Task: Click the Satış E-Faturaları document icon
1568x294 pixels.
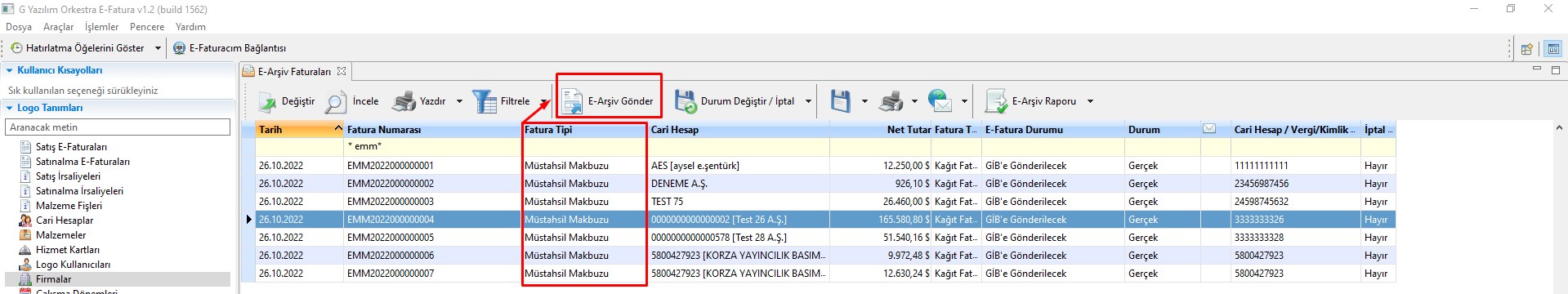Action: [x=25, y=147]
